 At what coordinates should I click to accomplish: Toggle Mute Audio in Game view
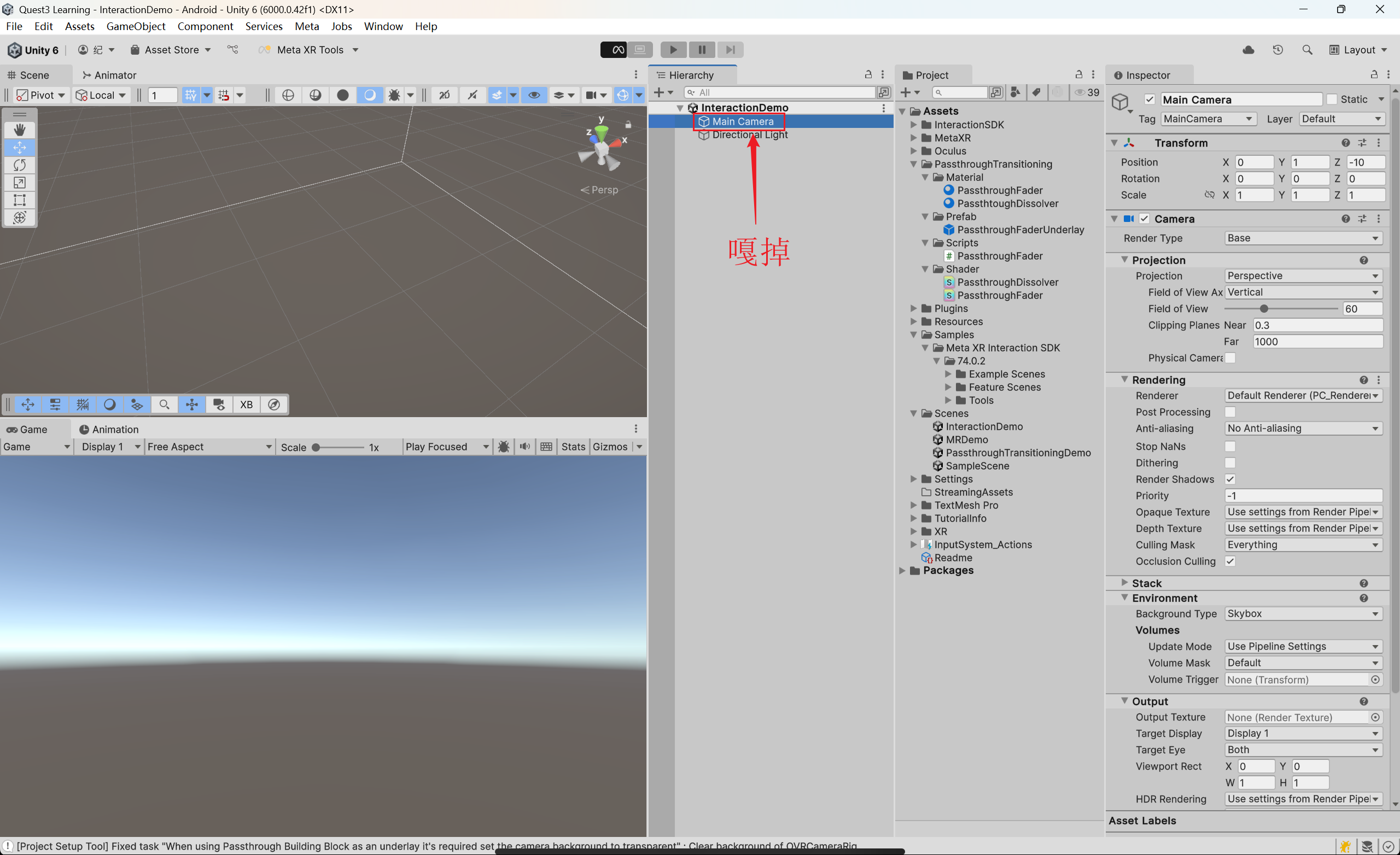tap(525, 447)
